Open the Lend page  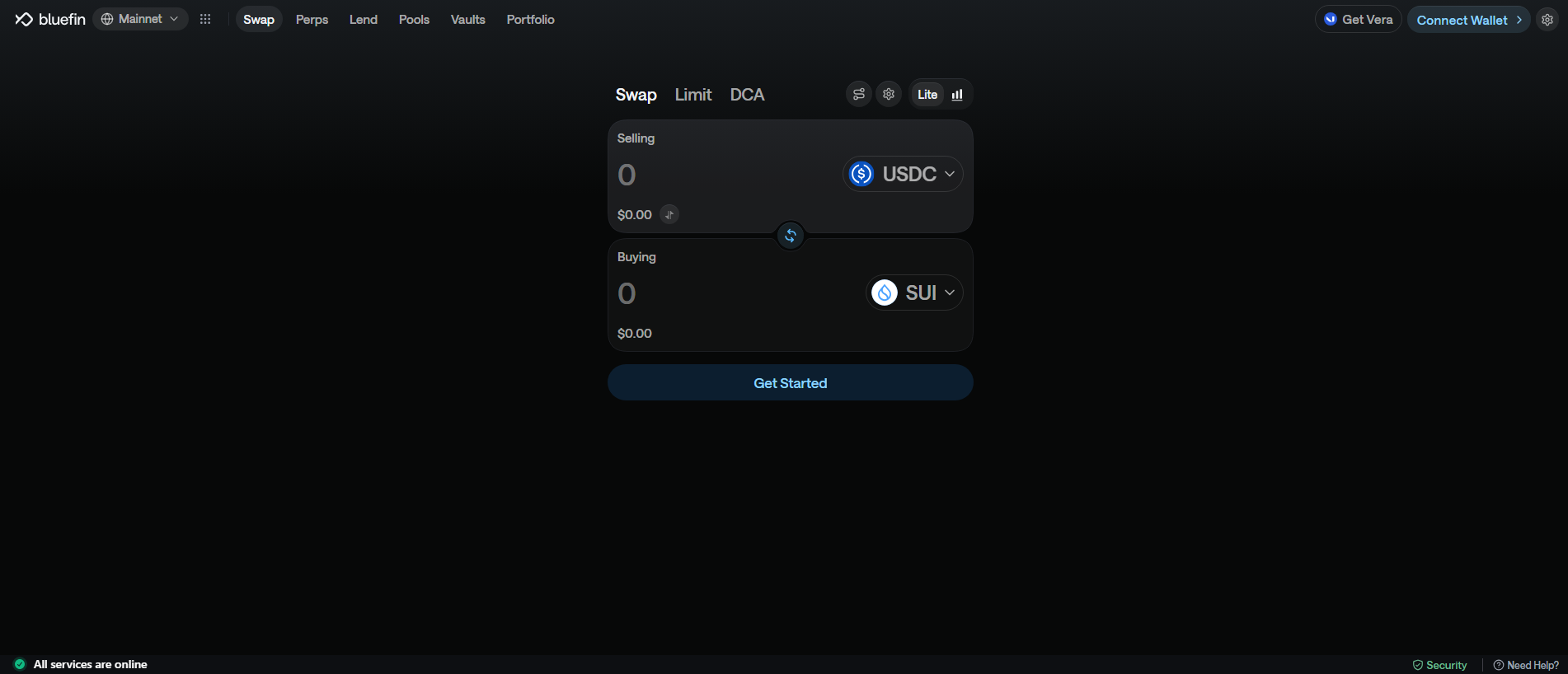(364, 19)
